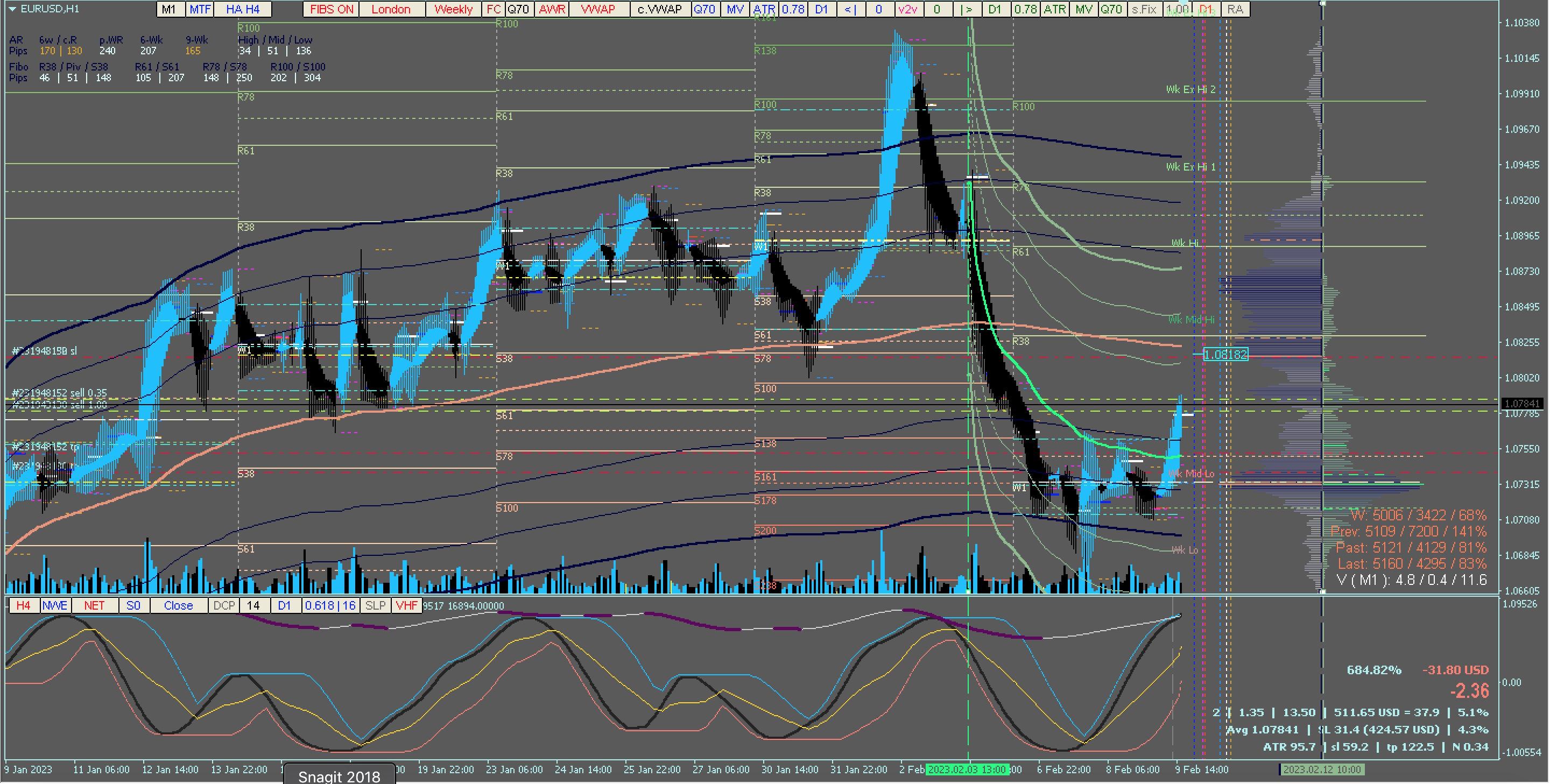The width and height of the screenshot is (1550, 784).
Task: Click the red VHF button
Action: [x=407, y=605]
